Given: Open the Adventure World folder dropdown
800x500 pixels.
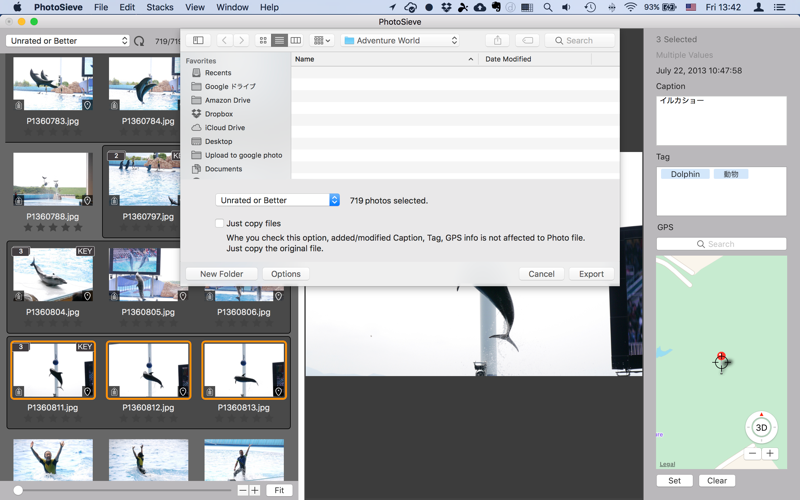Looking at the screenshot, I should pos(400,41).
